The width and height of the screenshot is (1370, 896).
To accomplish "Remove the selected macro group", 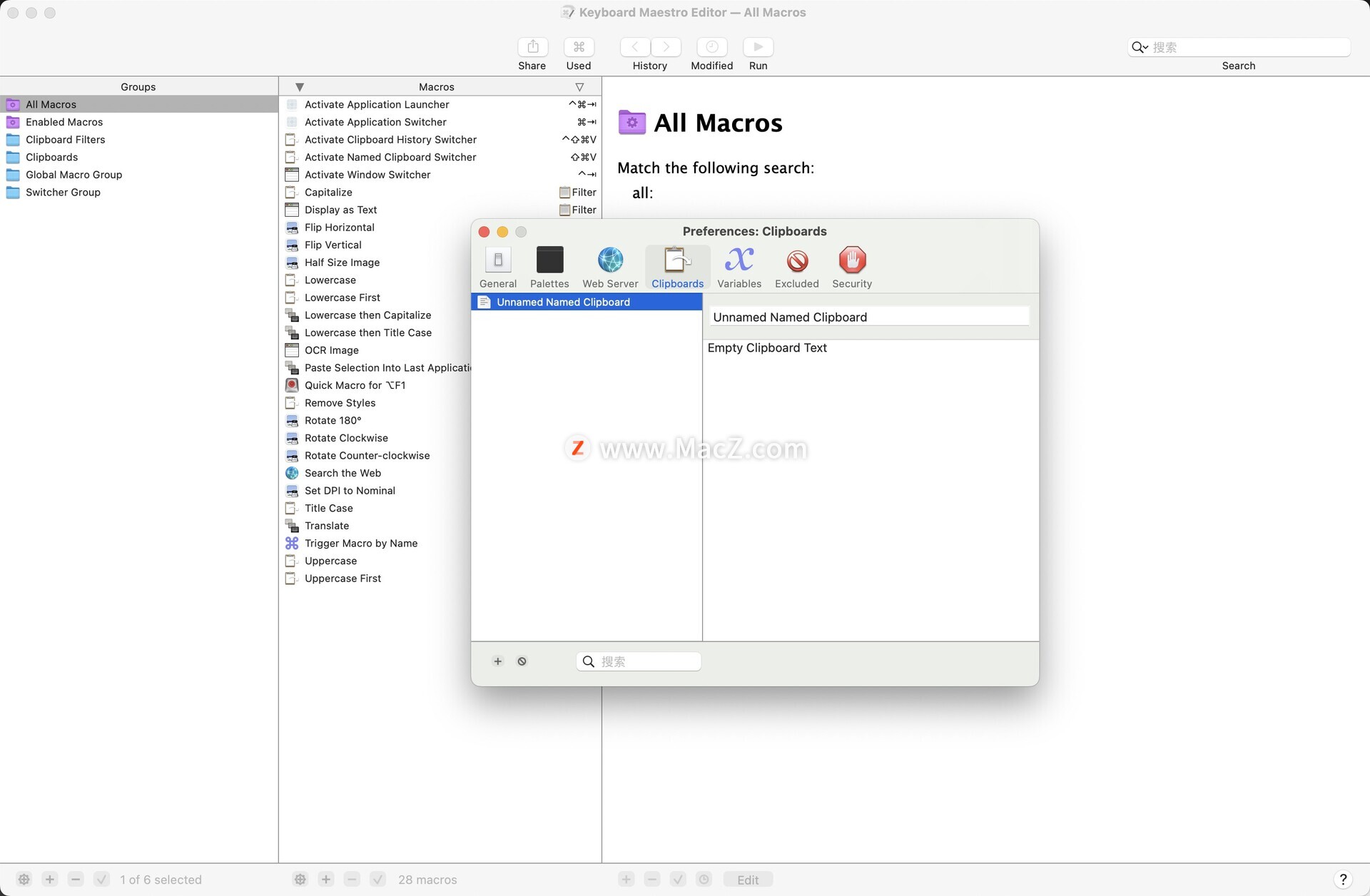I will pyautogui.click(x=76, y=879).
